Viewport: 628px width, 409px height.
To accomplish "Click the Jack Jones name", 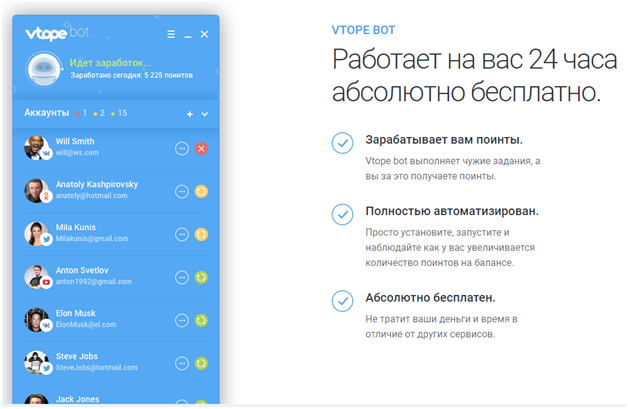I will (x=78, y=399).
